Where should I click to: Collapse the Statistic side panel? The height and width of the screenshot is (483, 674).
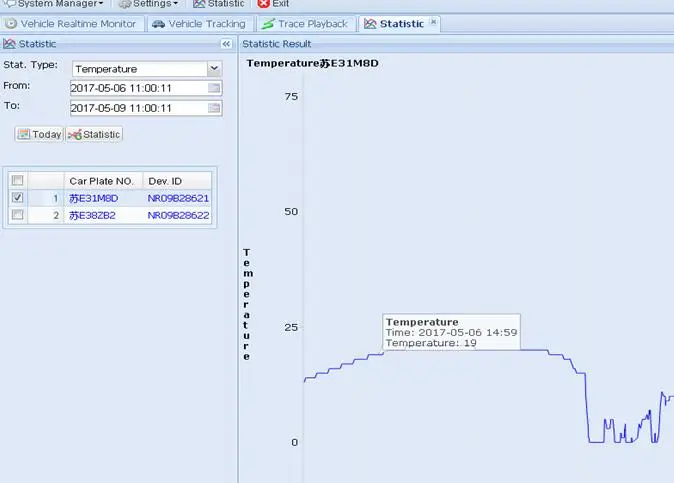(226, 44)
